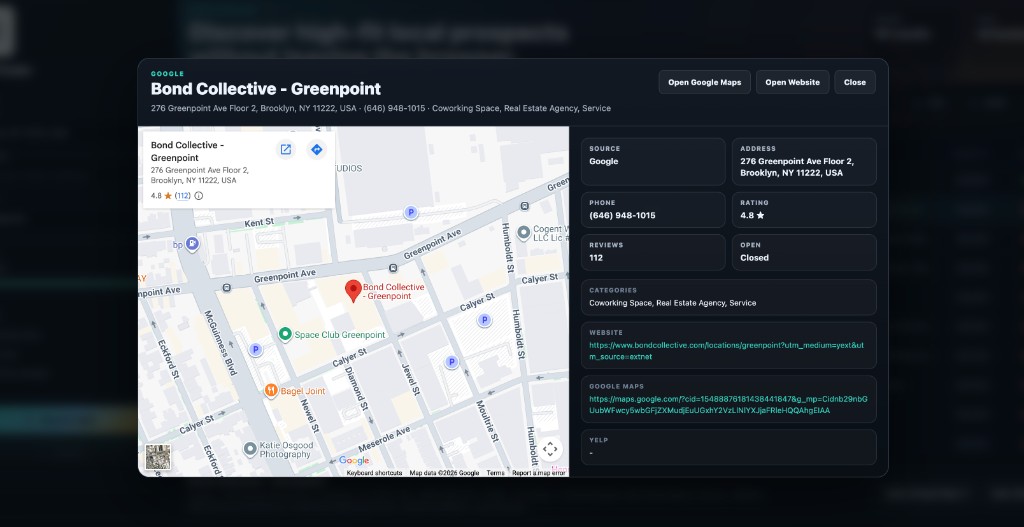Get directions with blue arrow icon

click(x=316, y=150)
